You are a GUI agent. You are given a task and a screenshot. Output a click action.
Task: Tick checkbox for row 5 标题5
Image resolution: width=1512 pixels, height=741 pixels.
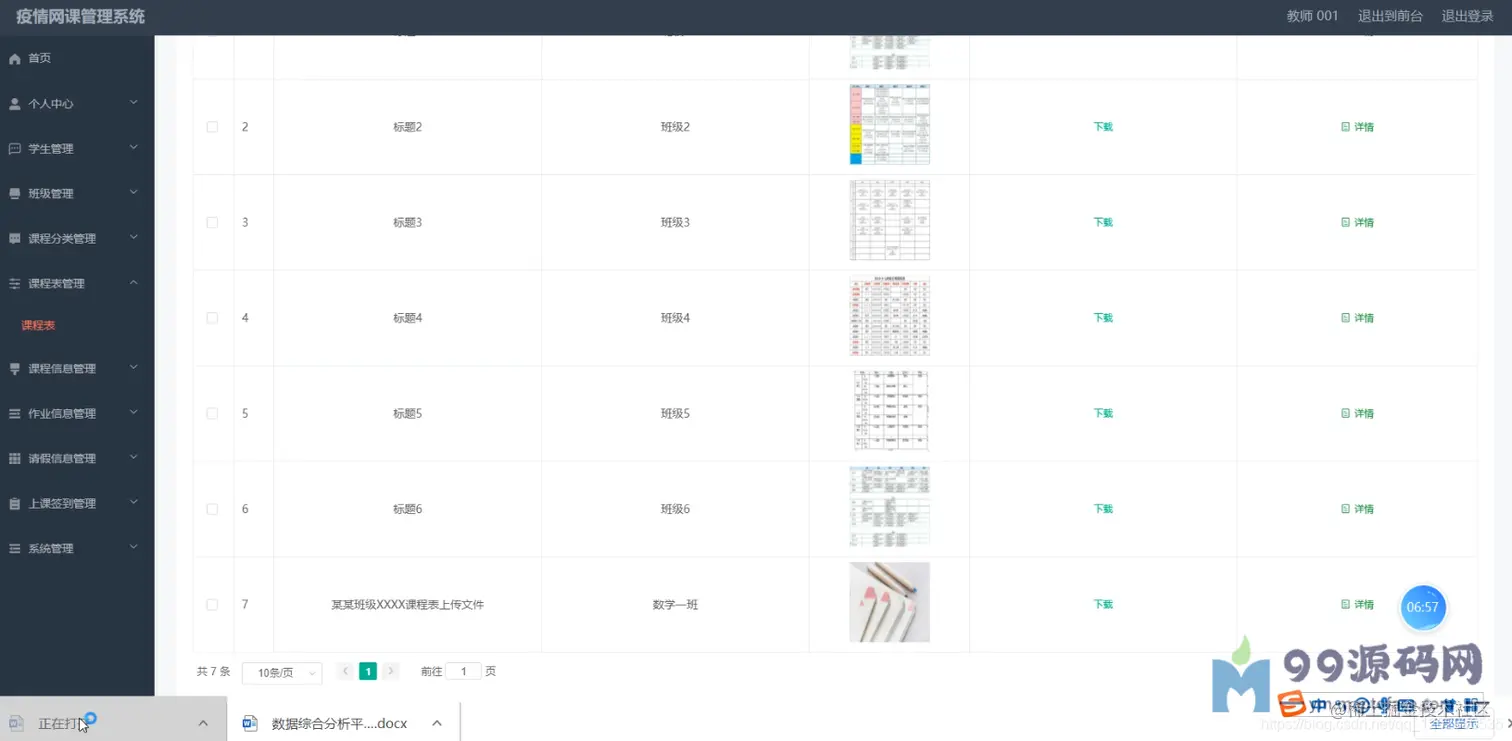(x=212, y=413)
